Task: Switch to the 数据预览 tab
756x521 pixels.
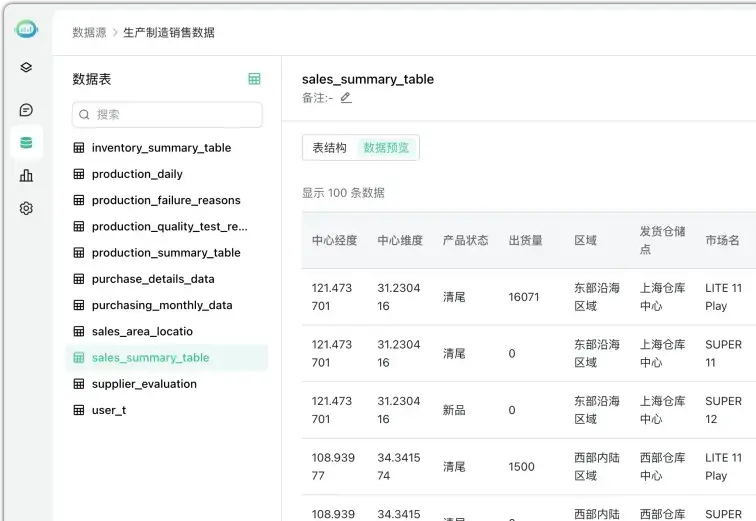Action: (x=386, y=148)
